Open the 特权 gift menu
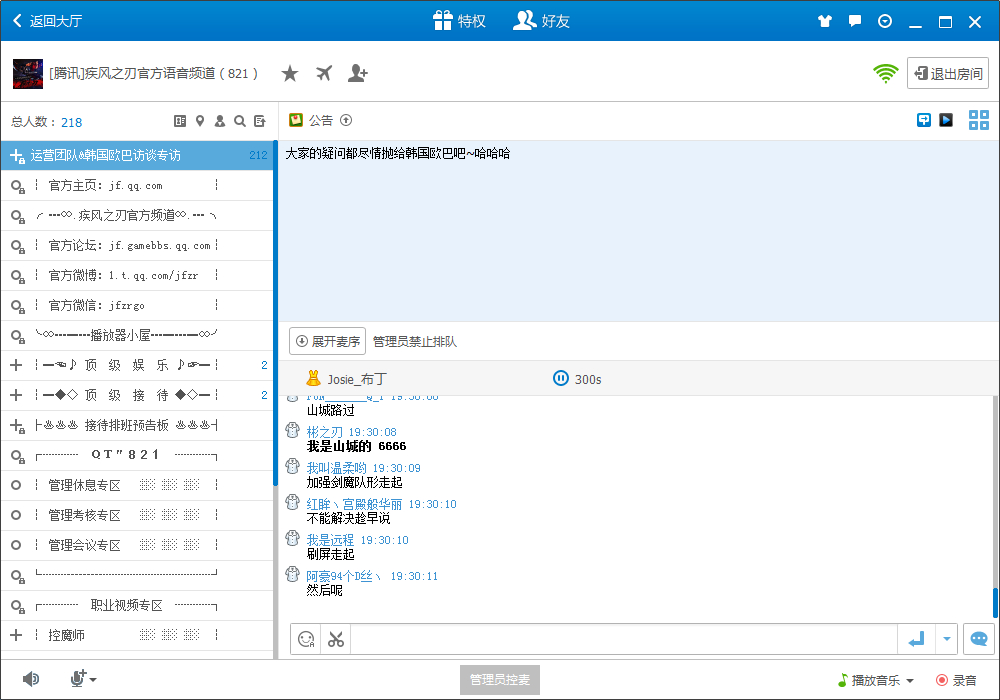This screenshot has width=1000, height=700. (459, 21)
